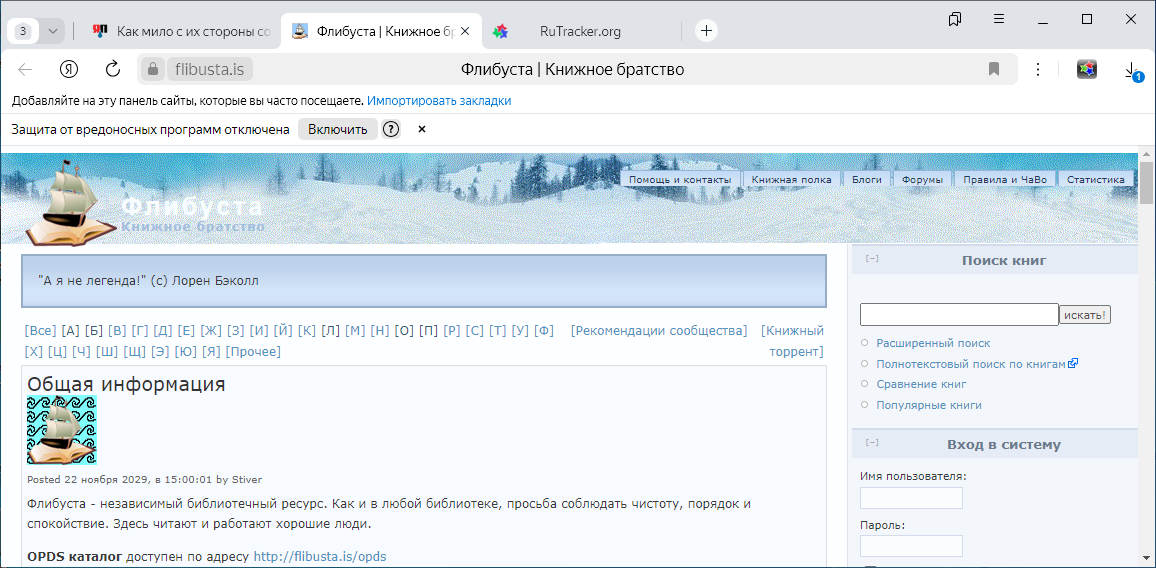Select the [Д] alphabet filter
Screen dimensions: 1156x568
click(163, 330)
